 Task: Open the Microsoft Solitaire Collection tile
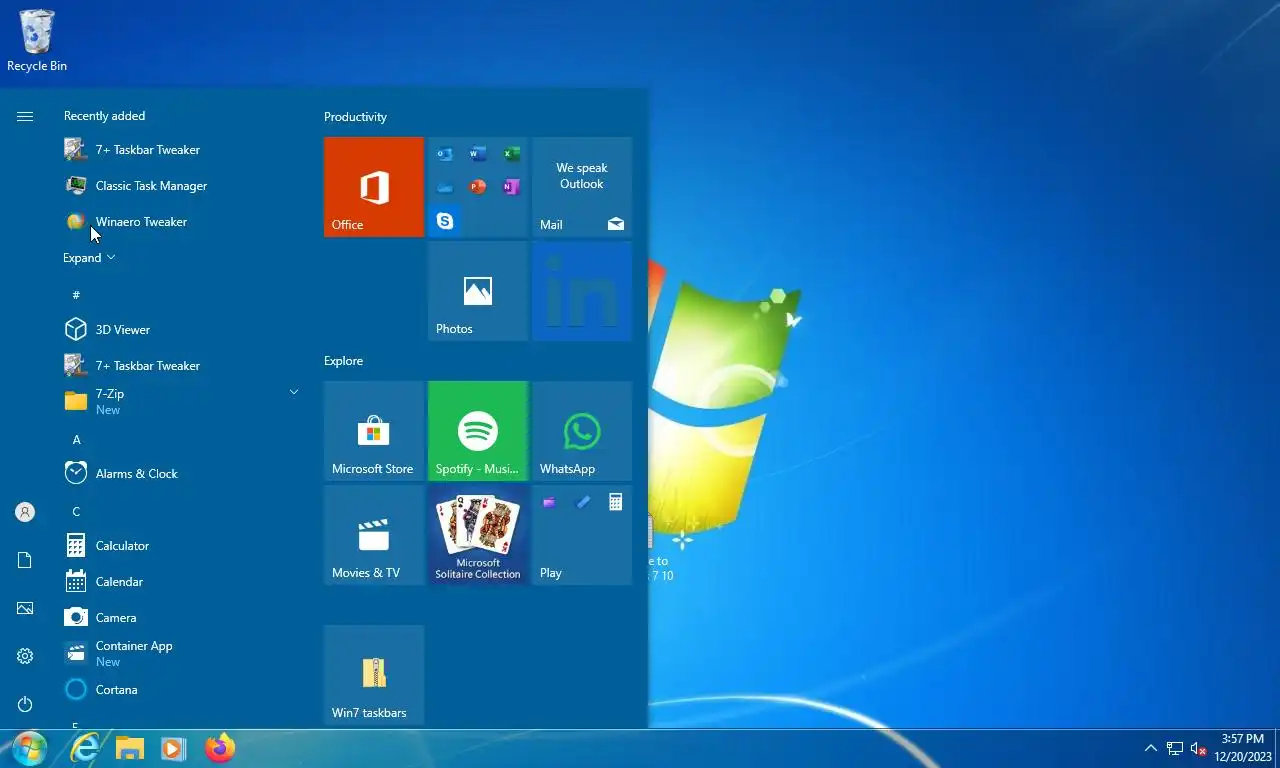point(478,535)
